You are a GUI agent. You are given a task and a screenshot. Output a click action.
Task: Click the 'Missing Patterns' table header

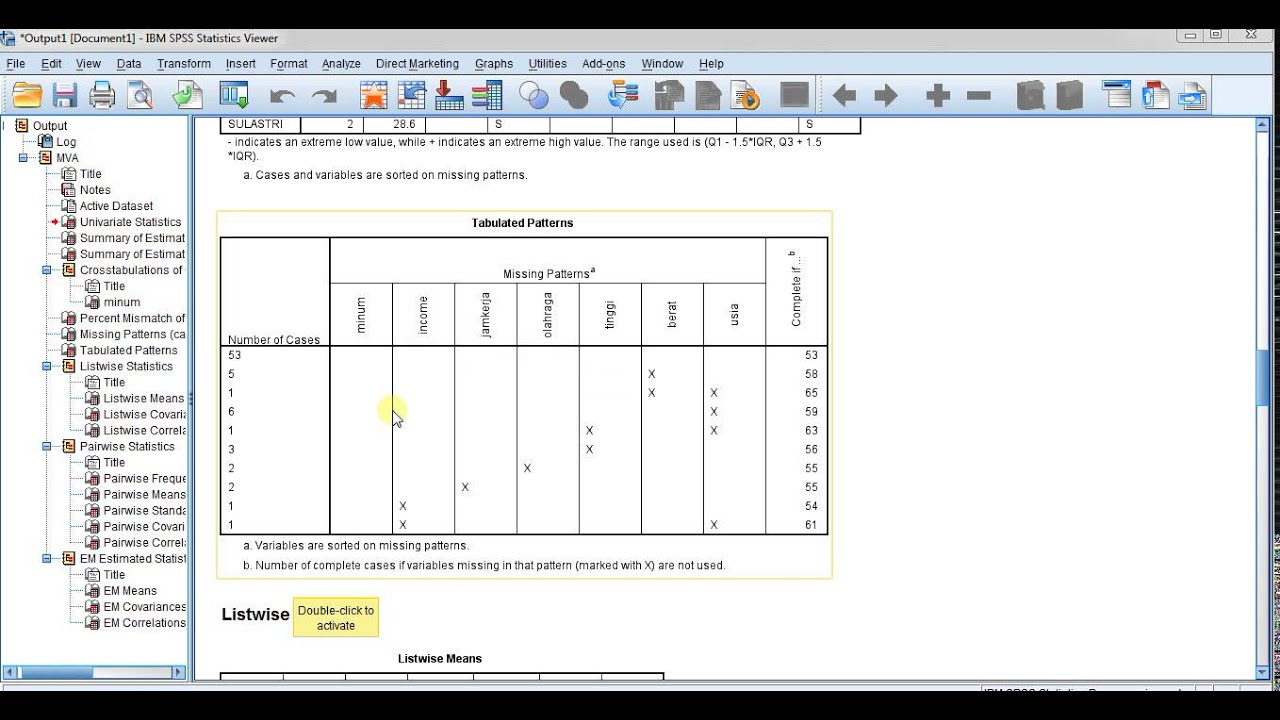pyautogui.click(x=549, y=273)
